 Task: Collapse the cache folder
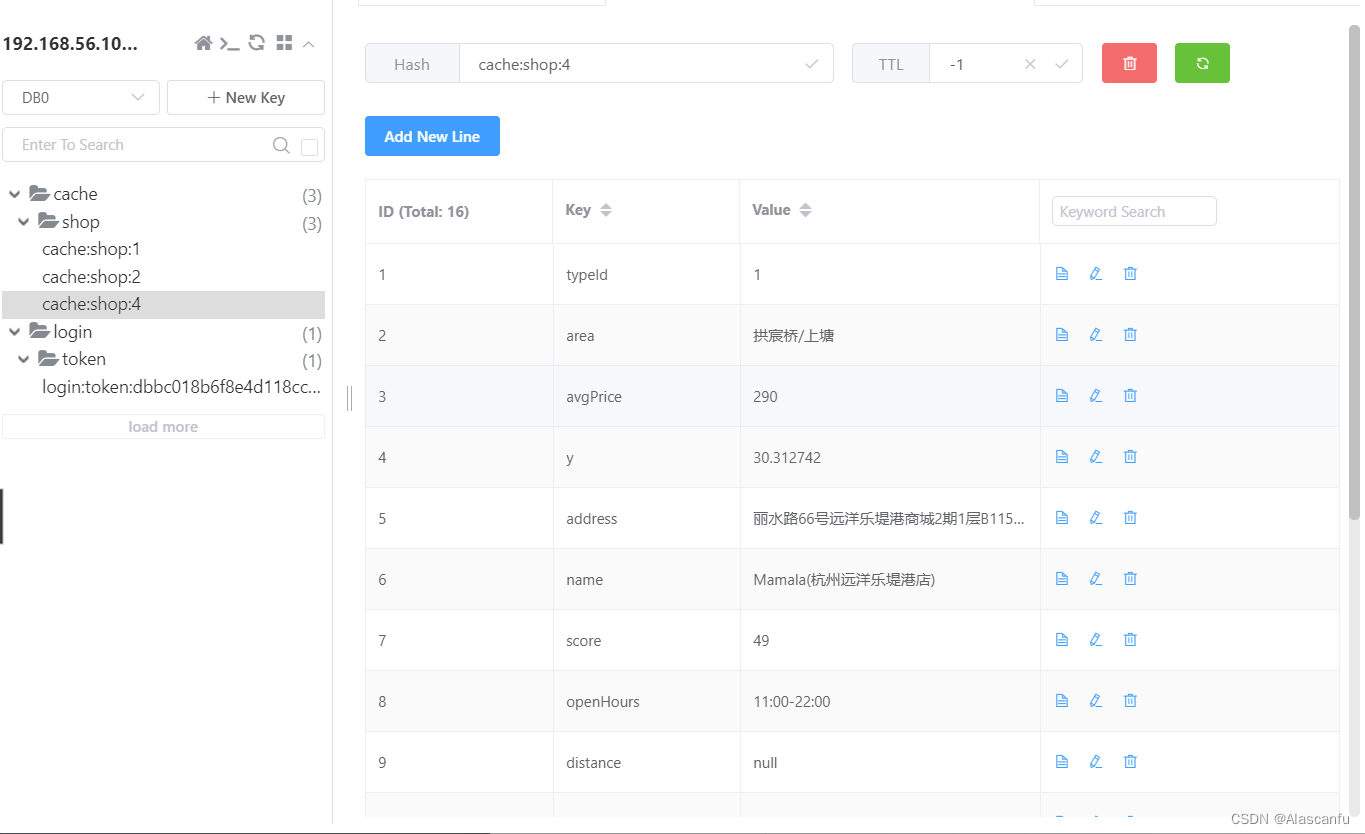[x=14, y=194]
